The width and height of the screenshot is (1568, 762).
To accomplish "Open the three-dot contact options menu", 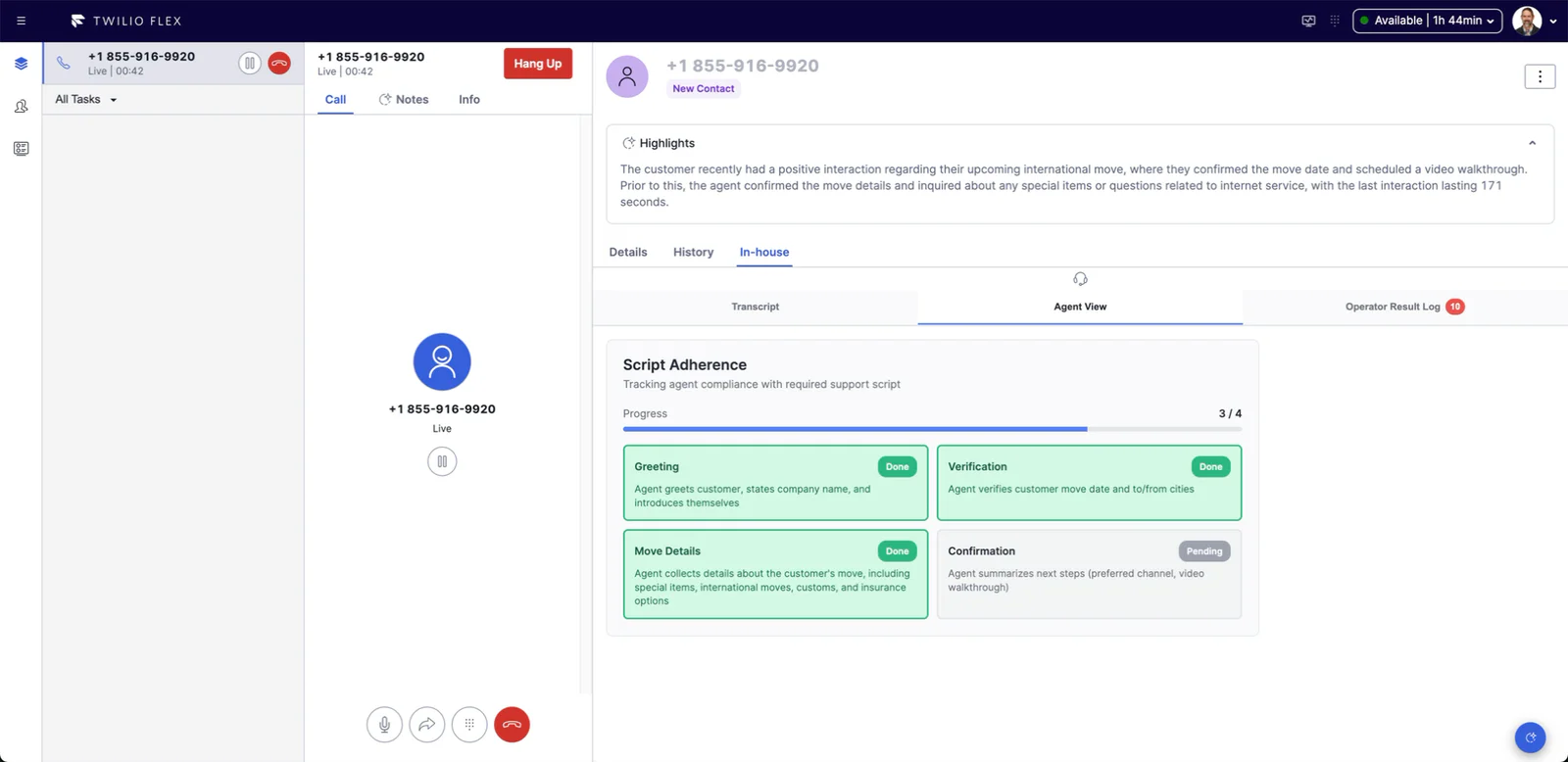I will tap(1540, 76).
